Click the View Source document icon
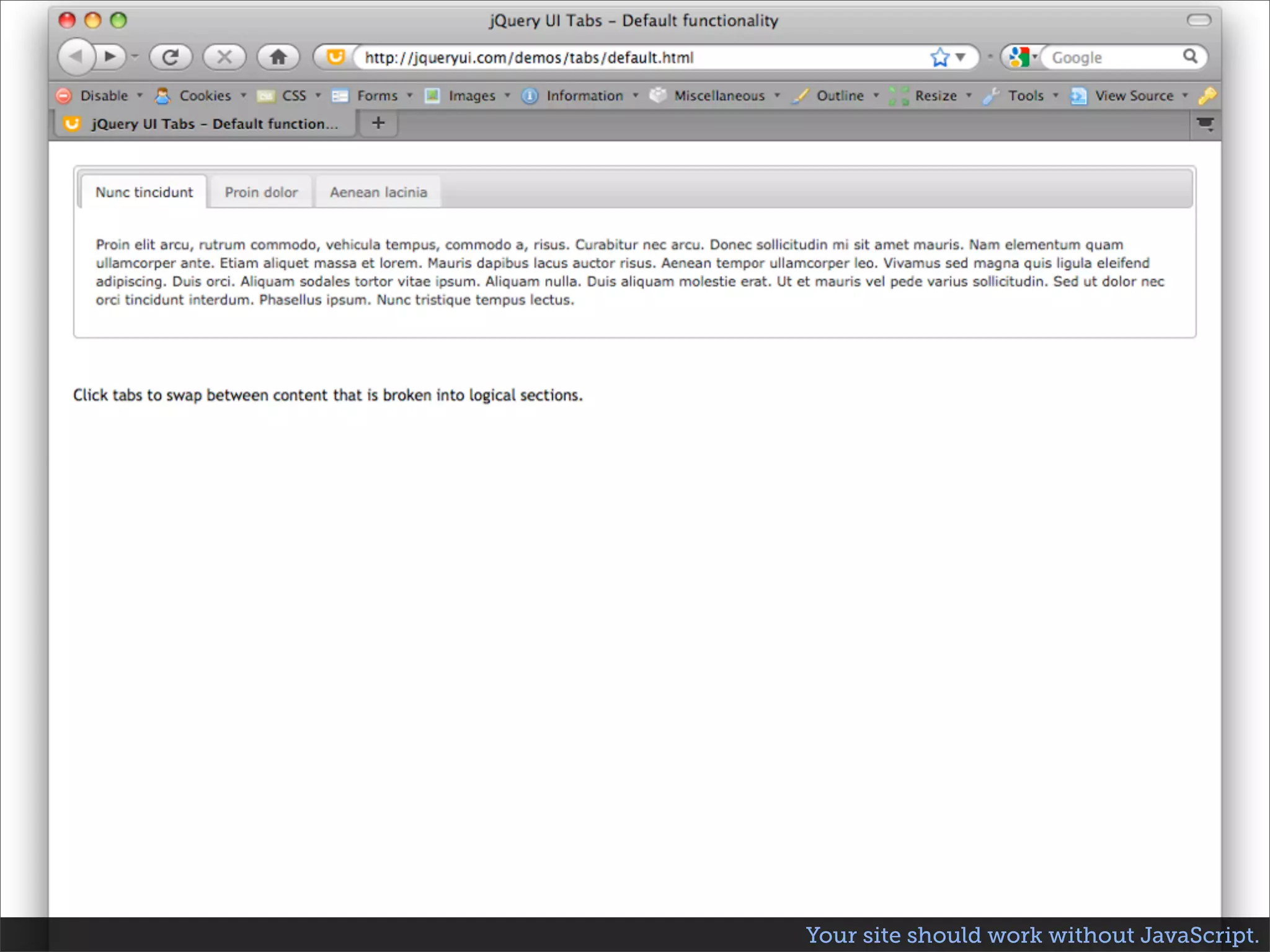The height and width of the screenshot is (952, 1270). click(1078, 95)
